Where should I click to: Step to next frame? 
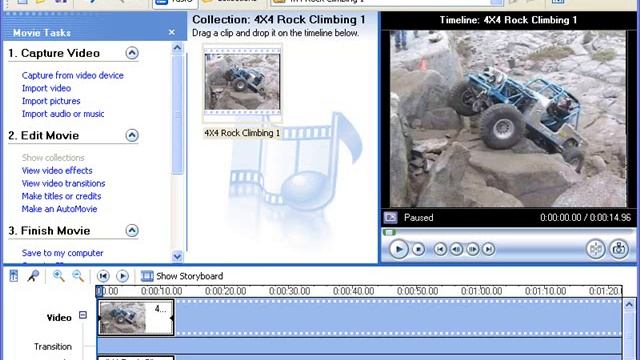(x=472, y=249)
